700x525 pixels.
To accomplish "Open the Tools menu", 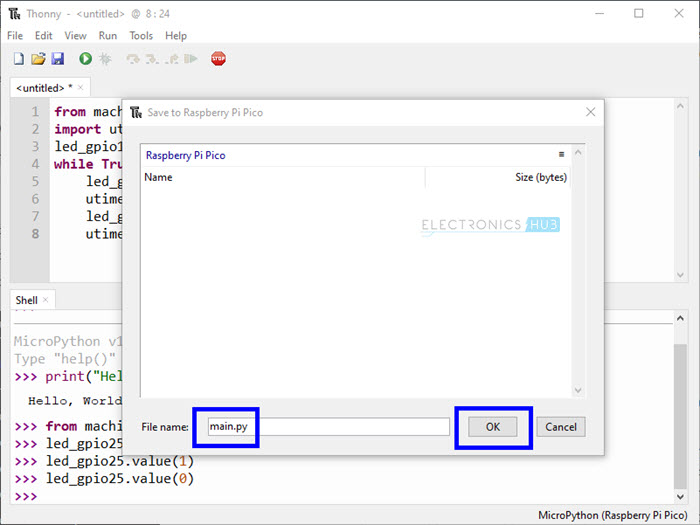I will click(141, 36).
